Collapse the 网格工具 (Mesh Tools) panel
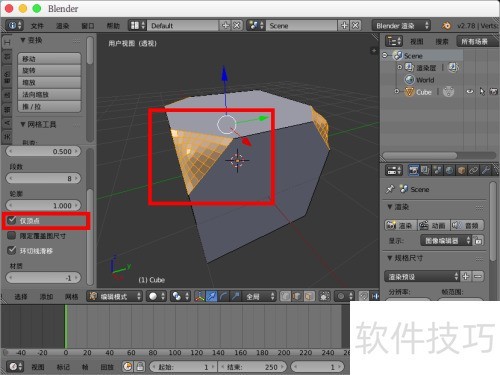Image resolution: width=500 pixels, height=375 pixels. (x=23, y=124)
